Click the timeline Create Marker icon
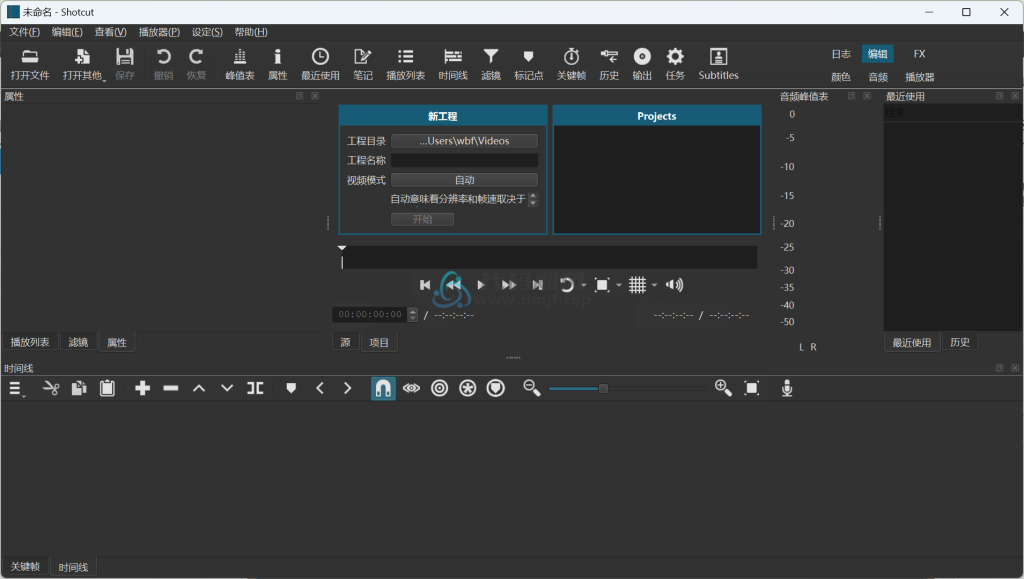This screenshot has height=579, width=1024. pyautogui.click(x=291, y=388)
